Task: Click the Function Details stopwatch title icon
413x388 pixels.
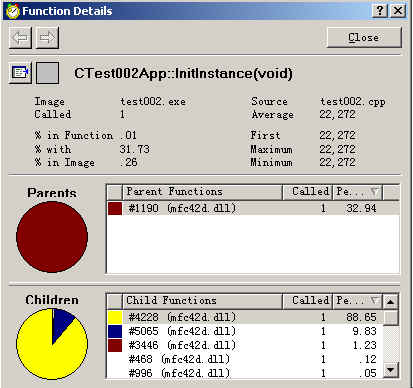Action: [x=13, y=11]
